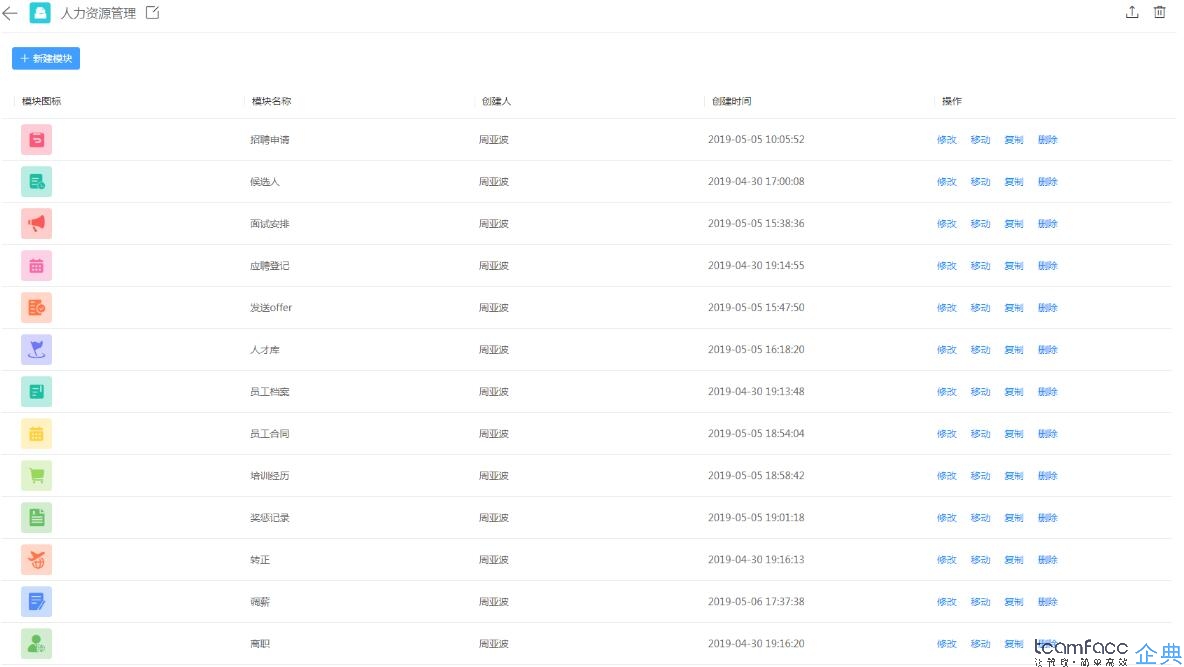Viewport: 1184px width, 667px height.
Task: Click the 操作 column header
Action: (951, 101)
